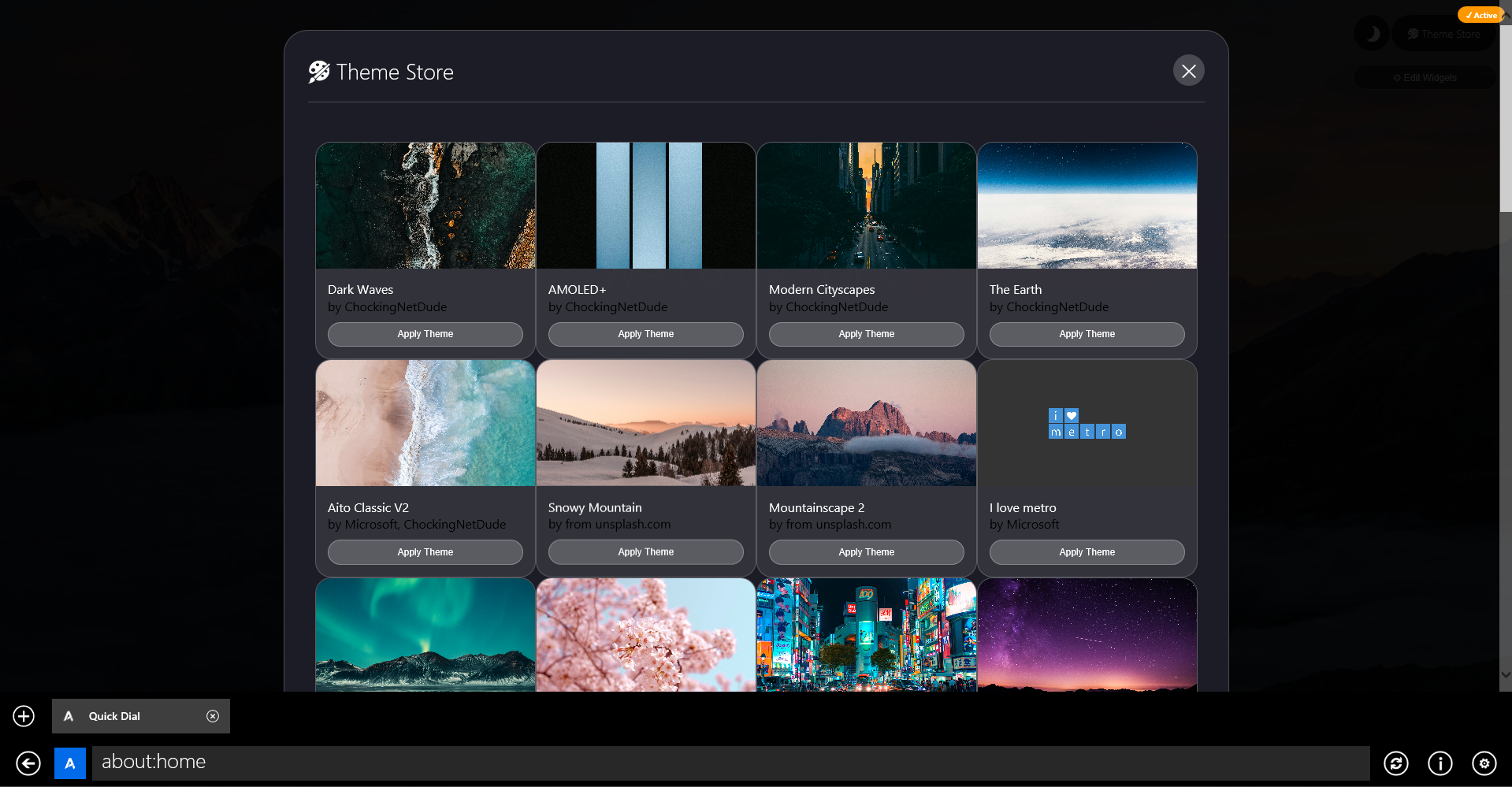The width and height of the screenshot is (1512, 787).
Task: Open the browser settings gear icon
Action: click(x=1484, y=763)
